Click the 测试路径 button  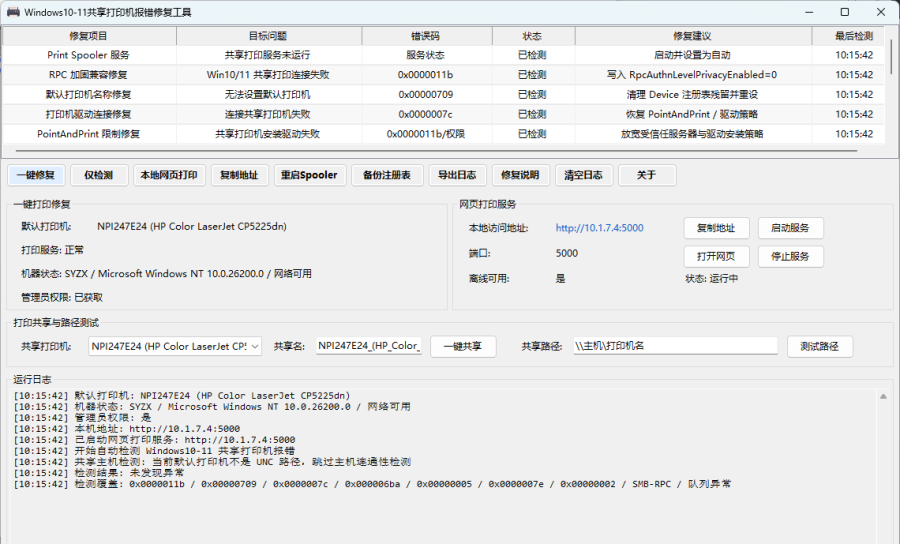(820, 347)
